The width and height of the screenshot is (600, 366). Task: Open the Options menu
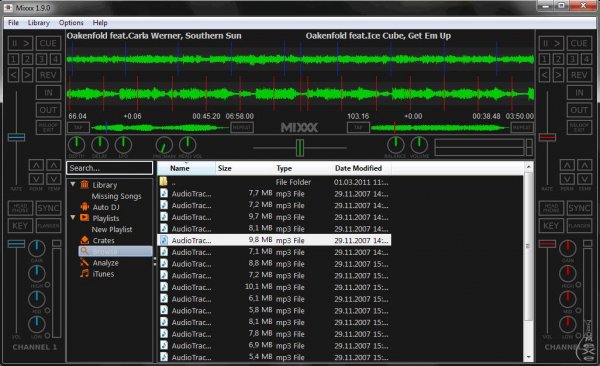pyautogui.click(x=71, y=23)
